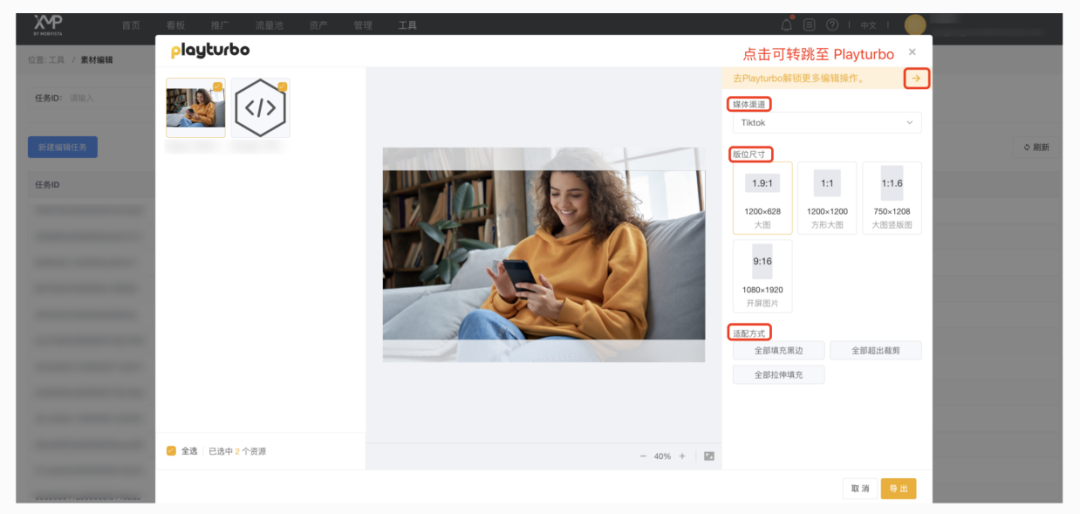Open the 中文 language selector

tap(869, 25)
